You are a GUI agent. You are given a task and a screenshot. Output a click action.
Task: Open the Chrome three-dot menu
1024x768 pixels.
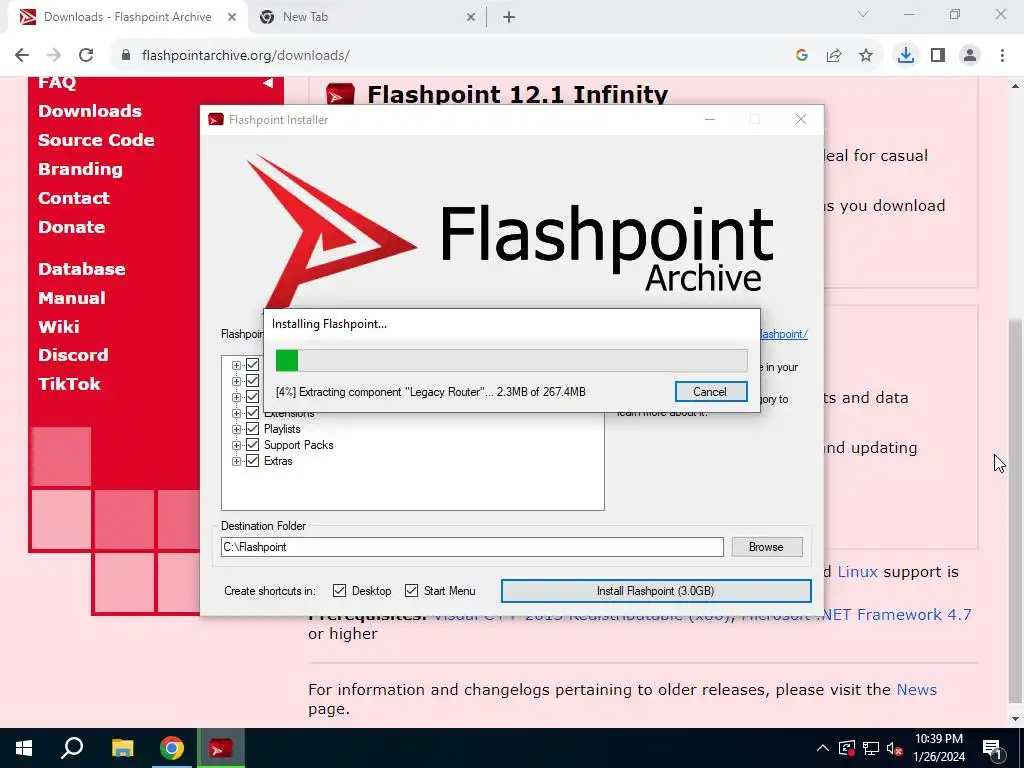click(1002, 56)
